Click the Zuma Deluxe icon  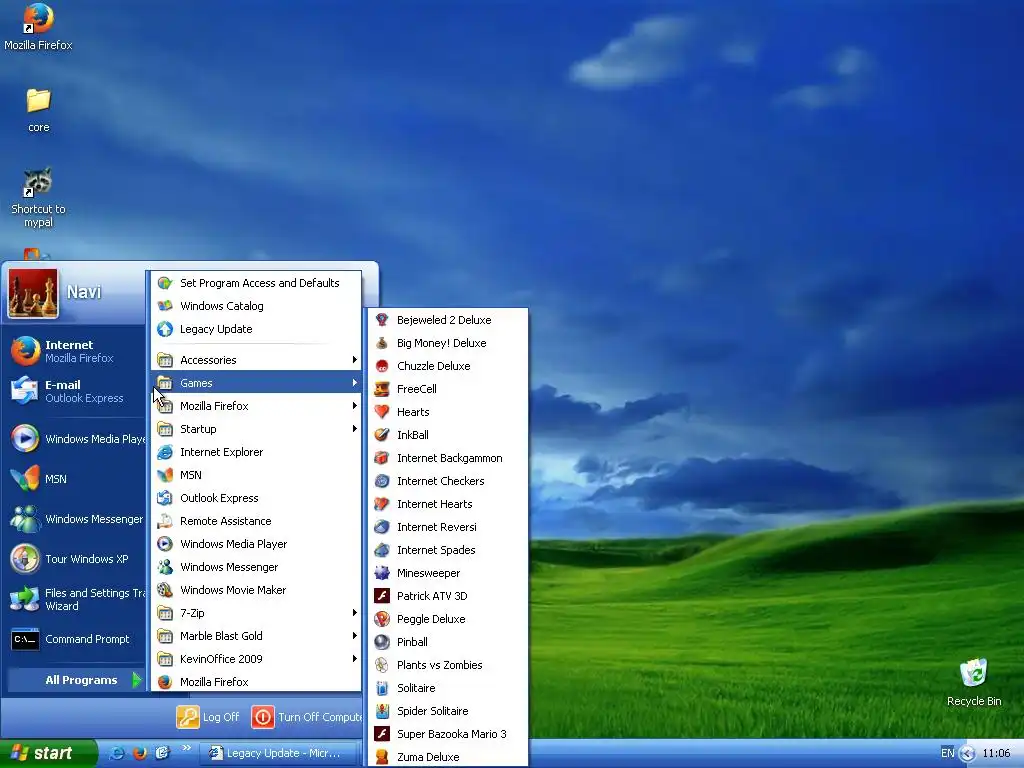tap(382, 757)
